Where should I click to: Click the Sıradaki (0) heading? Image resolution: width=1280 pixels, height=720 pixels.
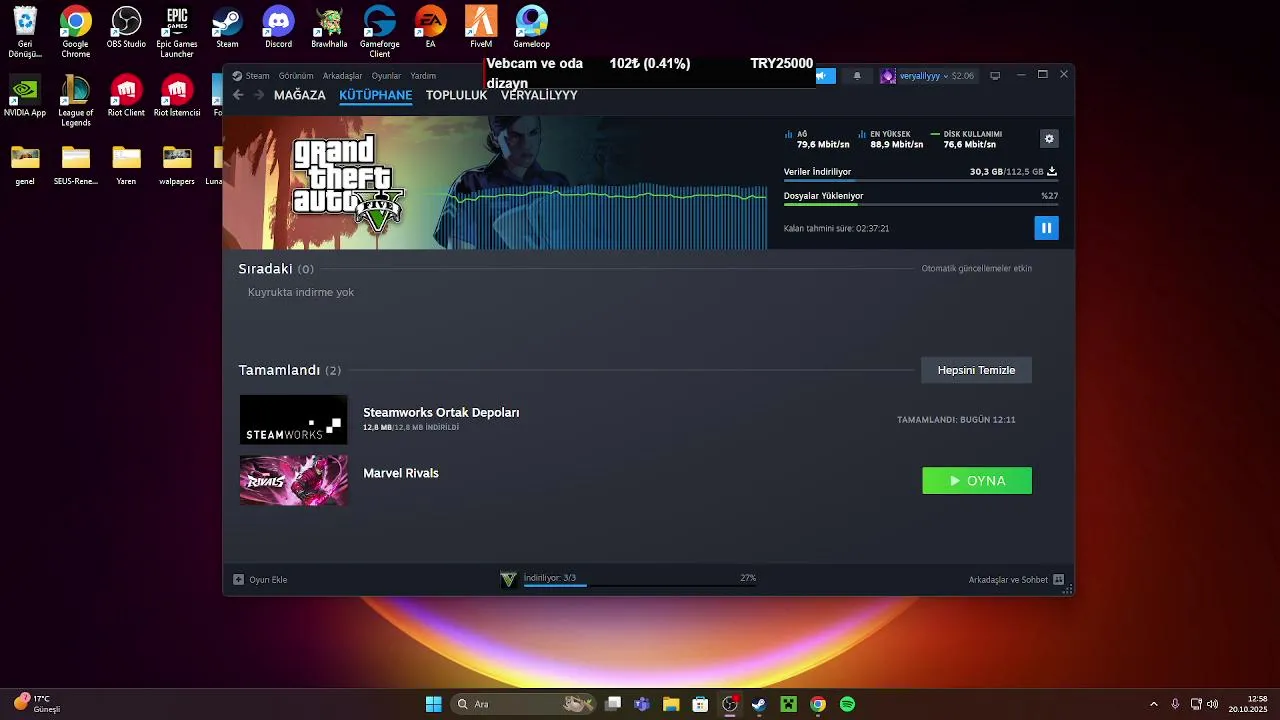[276, 269]
